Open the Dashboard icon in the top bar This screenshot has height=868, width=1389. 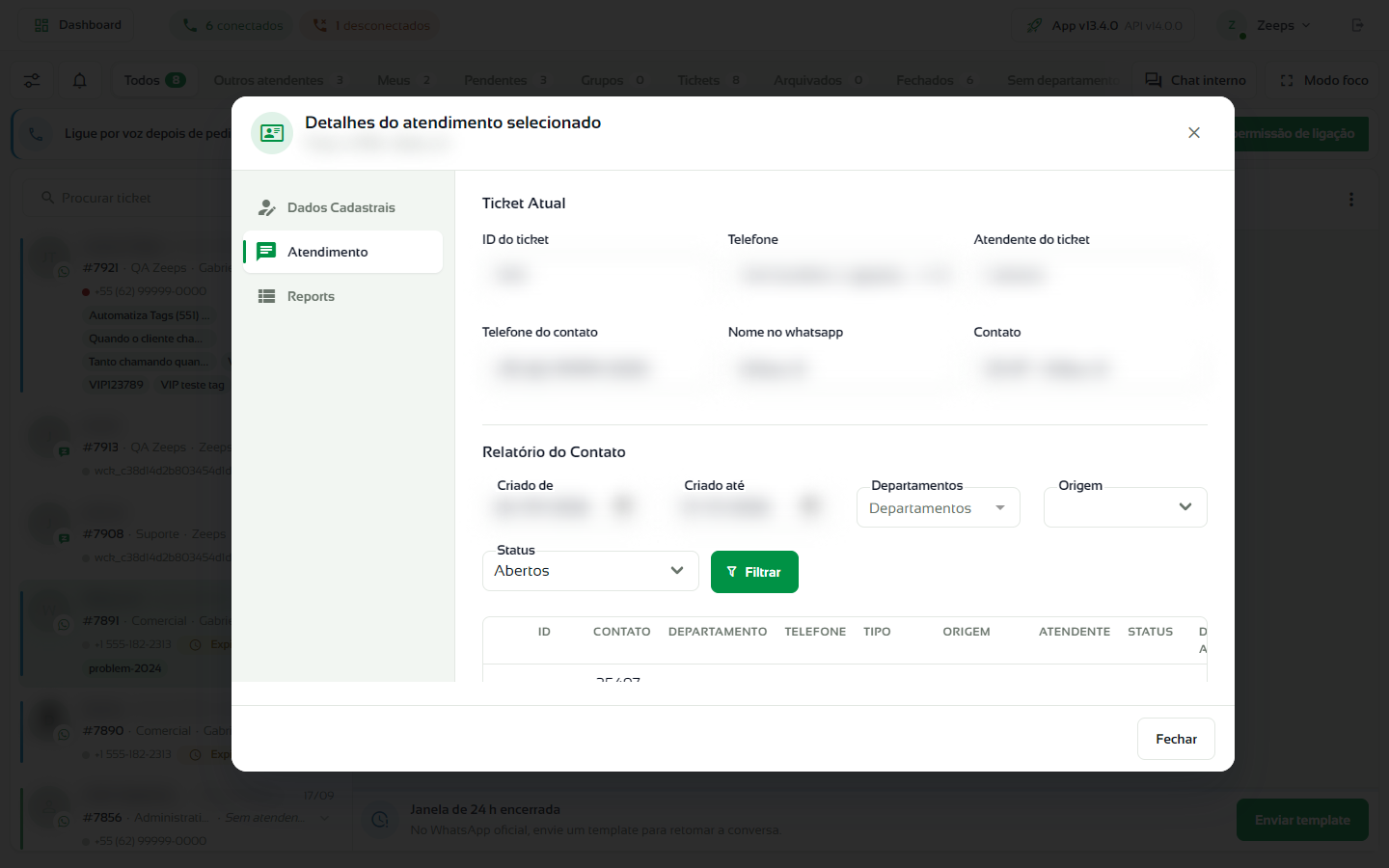[41, 25]
